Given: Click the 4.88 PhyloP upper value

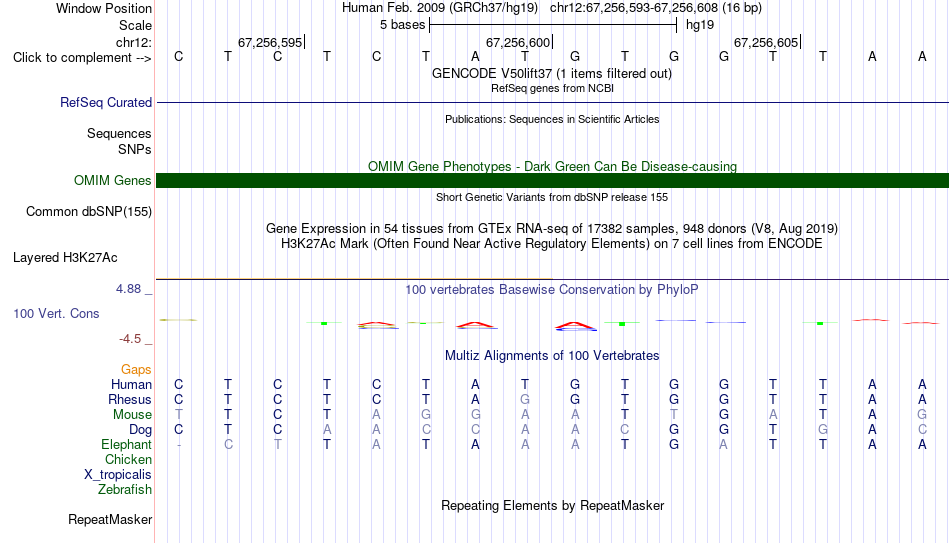Looking at the screenshot, I should click(x=128, y=289).
